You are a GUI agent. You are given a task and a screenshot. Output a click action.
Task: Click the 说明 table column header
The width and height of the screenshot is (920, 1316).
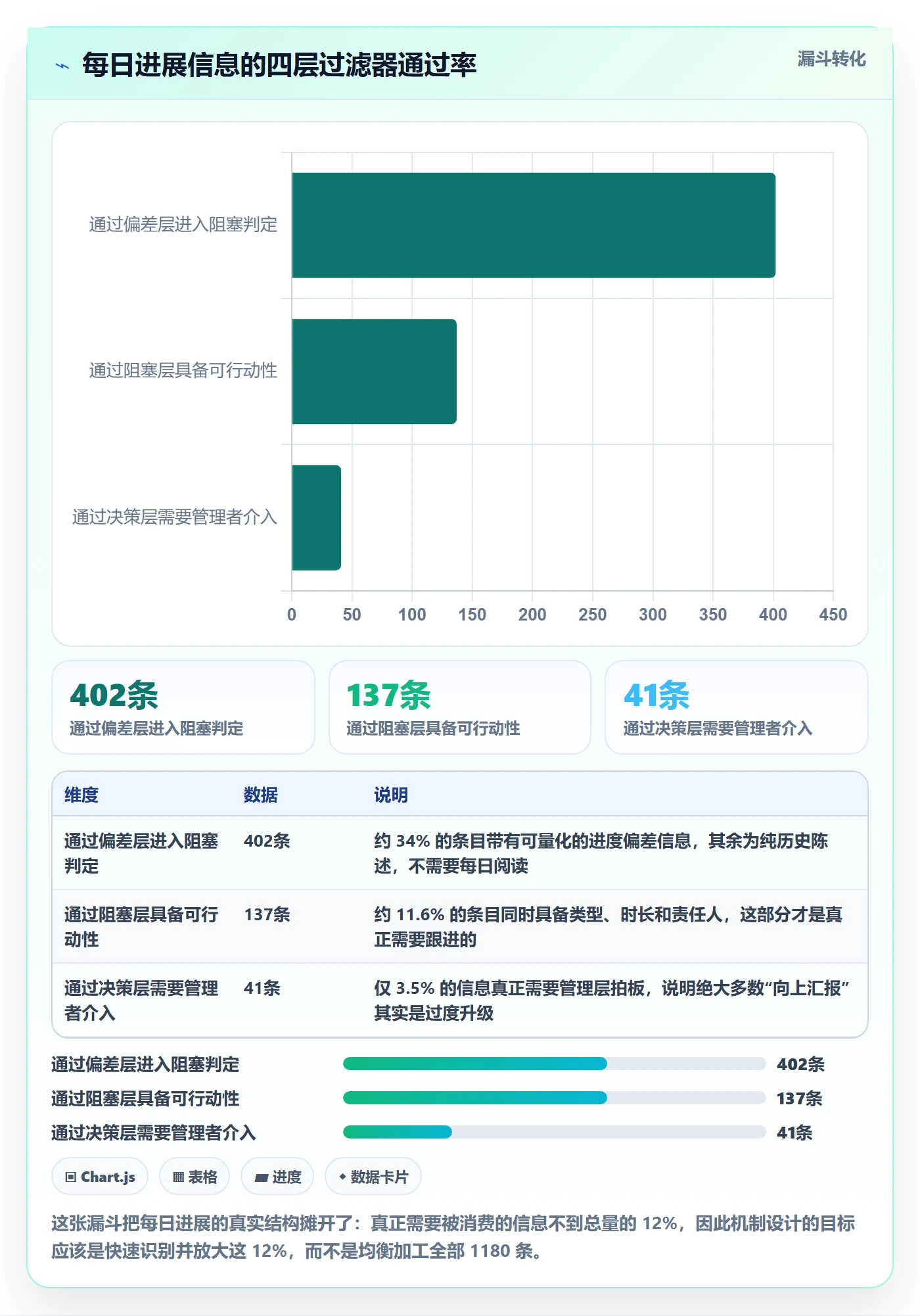[x=391, y=795]
